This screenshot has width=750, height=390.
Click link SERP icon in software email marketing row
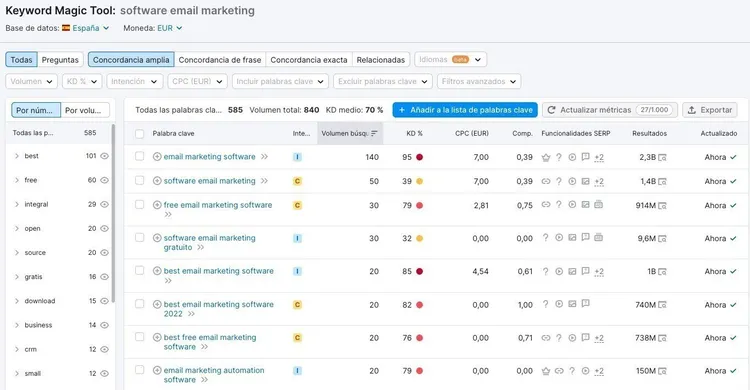[546, 181]
